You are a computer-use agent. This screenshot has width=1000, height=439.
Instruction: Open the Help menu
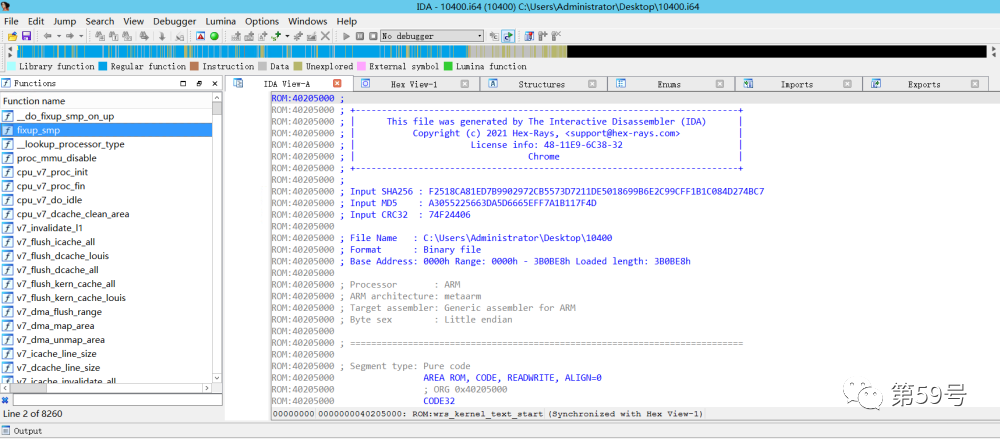[x=347, y=21]
